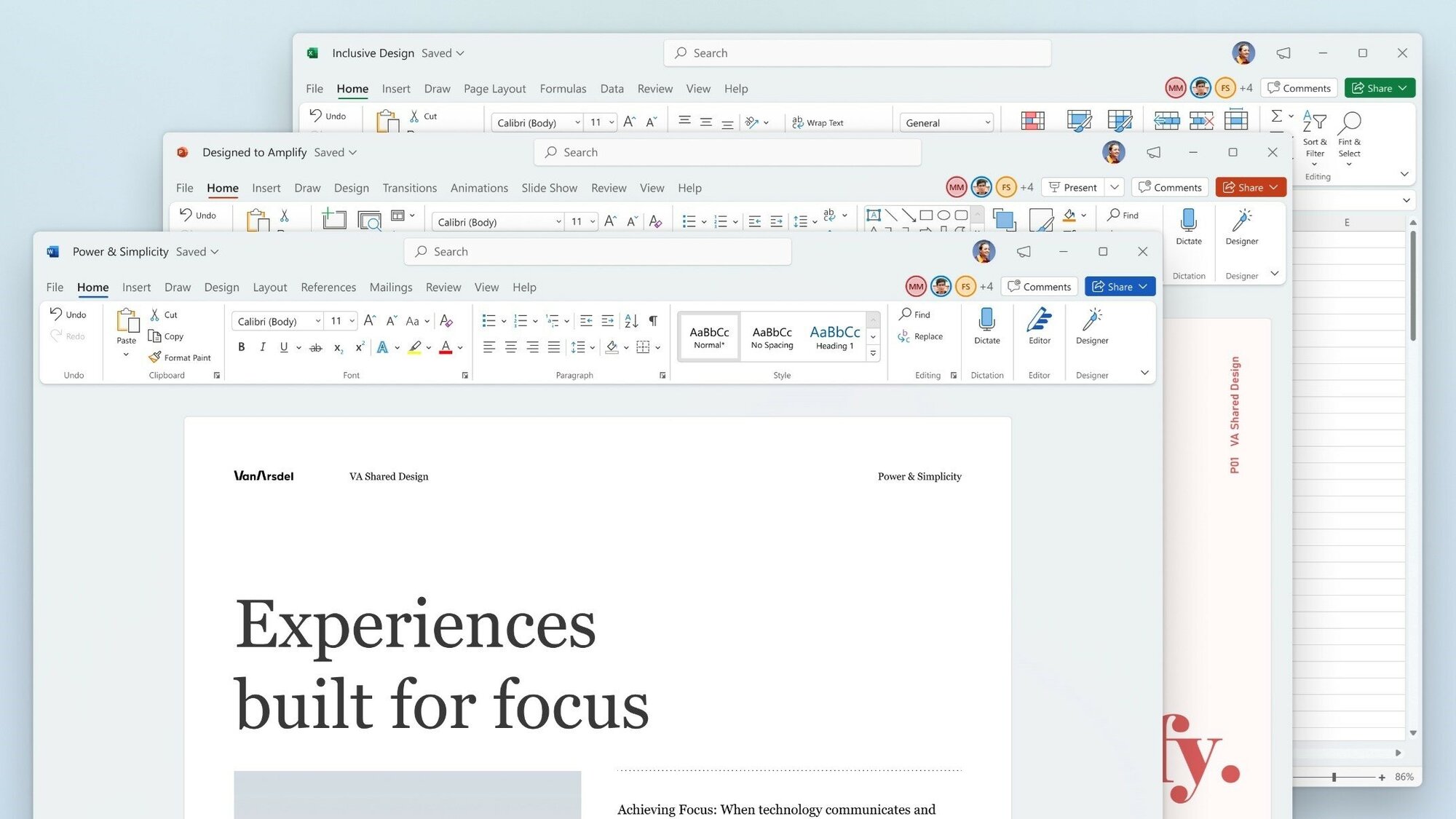The height and width of the screenshot is (819, 1456).
Task: Toggle Bold formatting in Word
Action: click(240, 347)
